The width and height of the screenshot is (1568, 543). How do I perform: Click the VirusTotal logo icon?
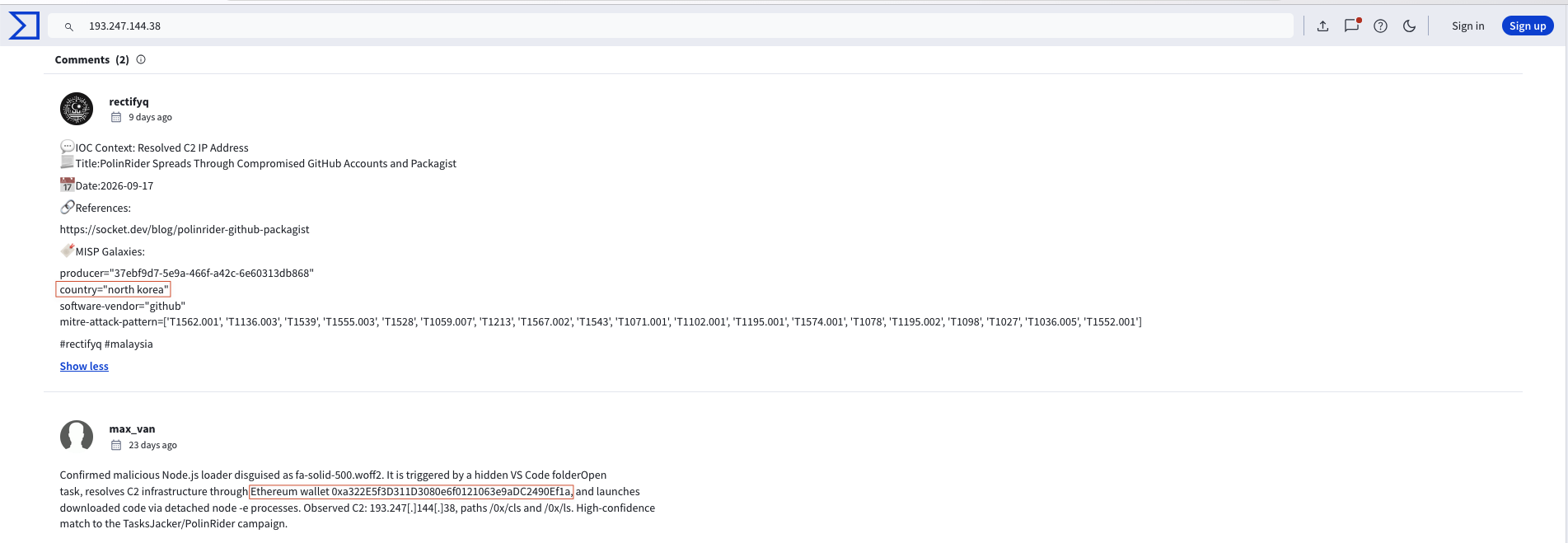24,26
